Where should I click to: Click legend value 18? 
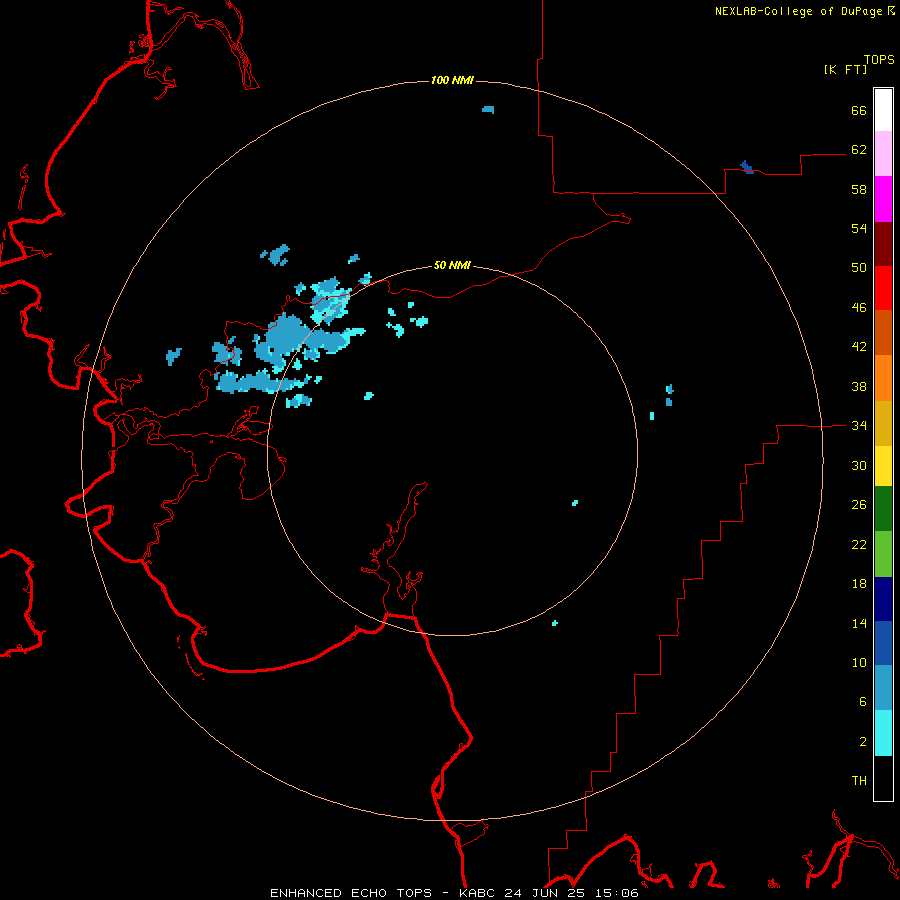(859, 584)
